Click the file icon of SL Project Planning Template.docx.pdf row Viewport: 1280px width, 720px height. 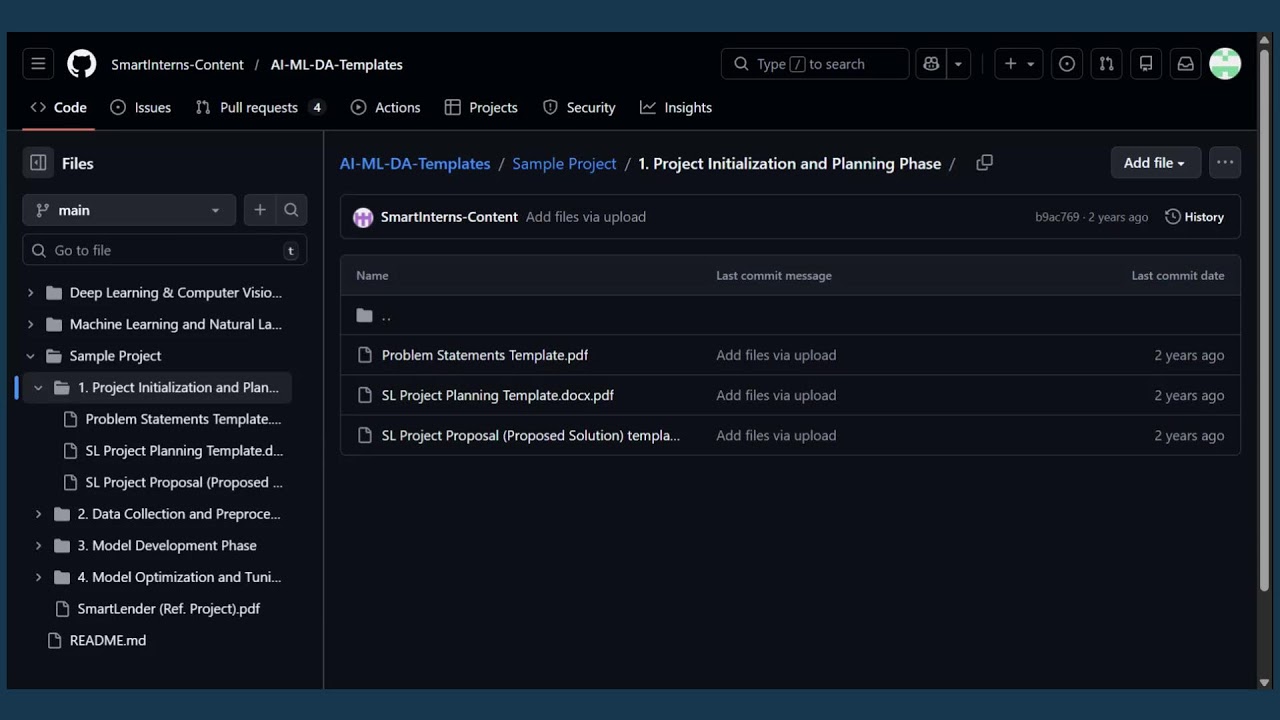pyautogui.click(x=364, y=395)
